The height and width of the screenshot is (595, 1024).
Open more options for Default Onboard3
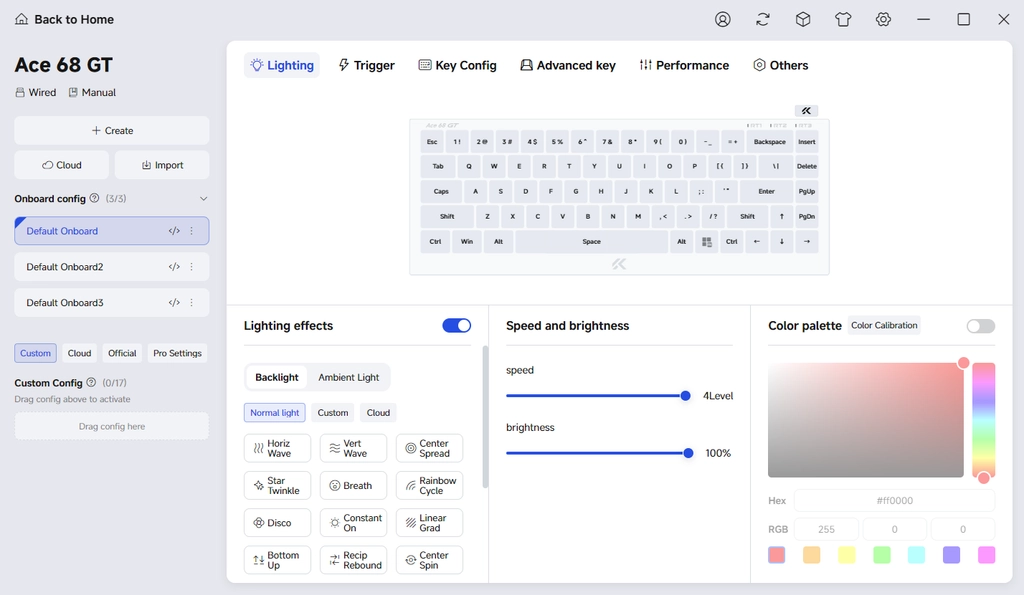click(x=191, y=302)
